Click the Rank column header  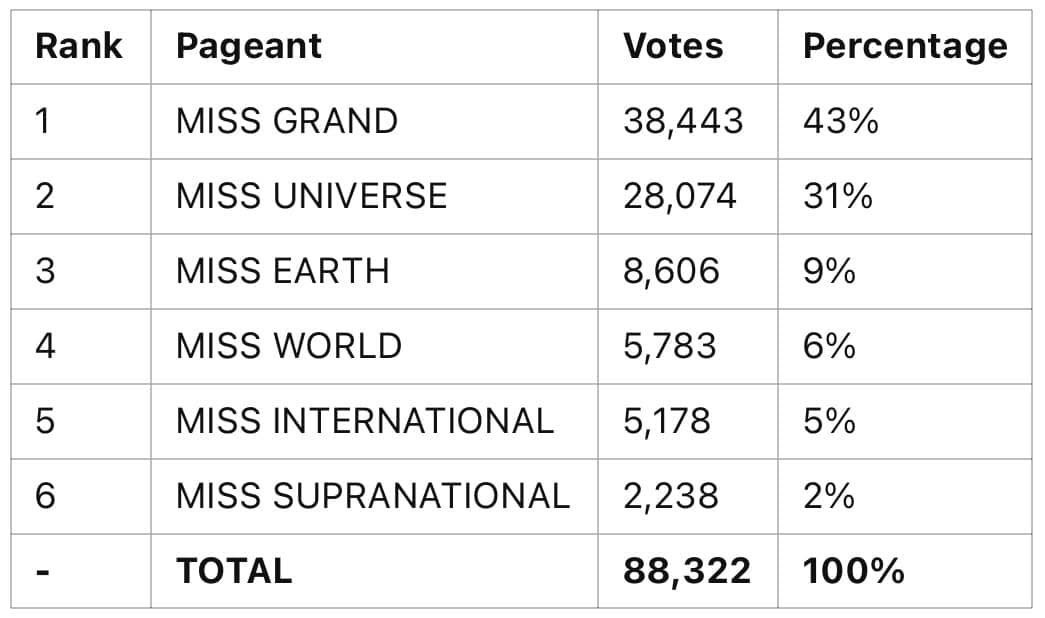tap(79, 47)
